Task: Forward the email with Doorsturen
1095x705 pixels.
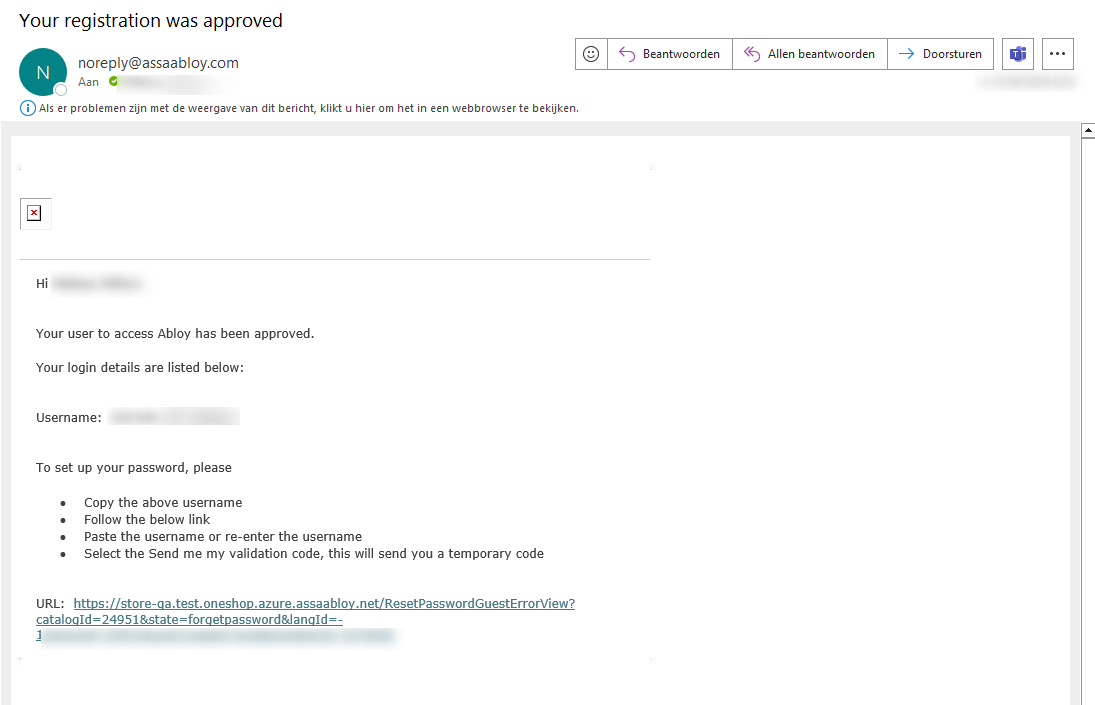Action: 941,54
